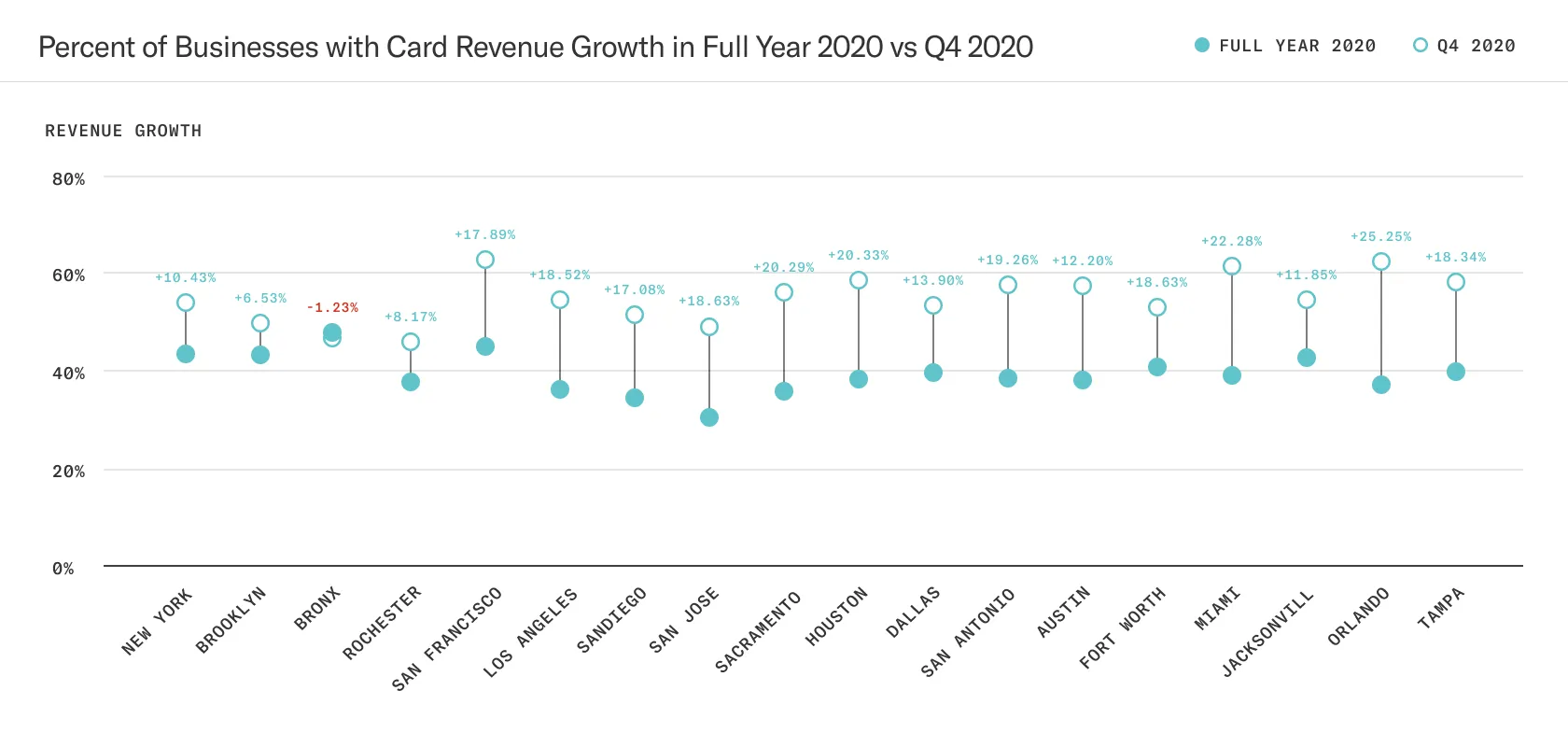Click Orlando's full year filled dot

coord(1381,385)
